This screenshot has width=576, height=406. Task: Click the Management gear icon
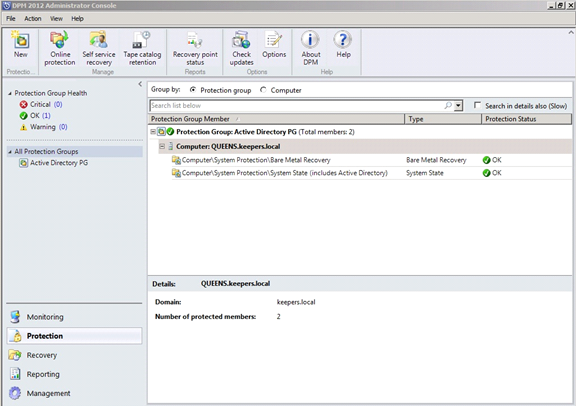click(15, 393)
